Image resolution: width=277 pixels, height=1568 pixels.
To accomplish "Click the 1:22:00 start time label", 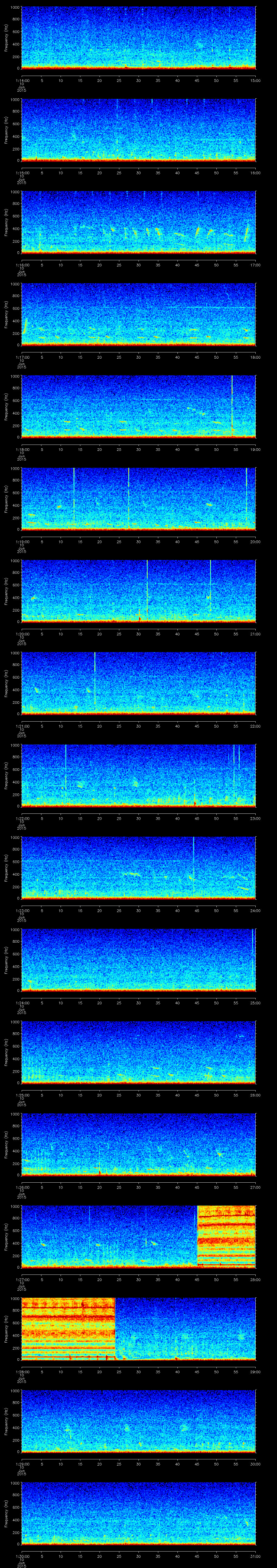I will click(22, 819).
